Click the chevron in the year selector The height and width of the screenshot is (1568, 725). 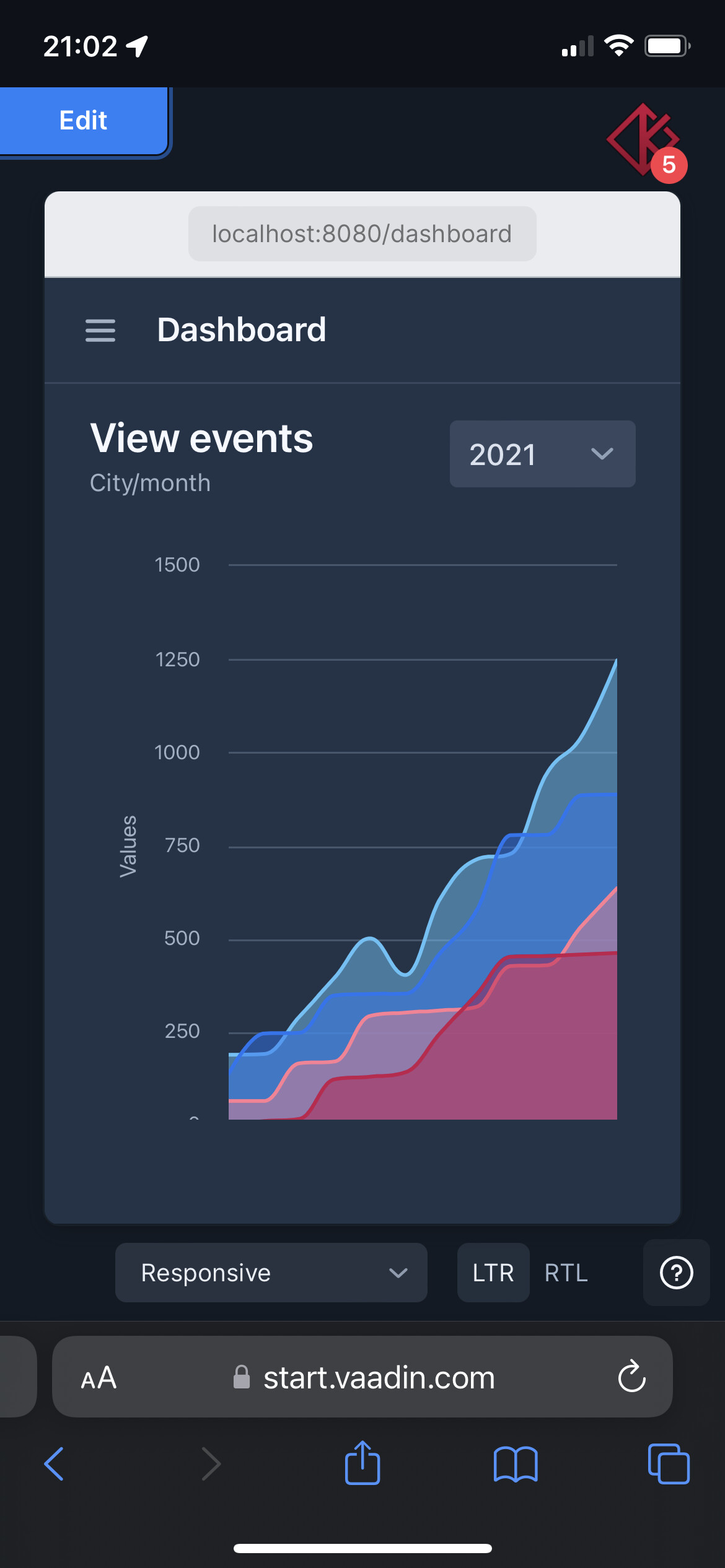tap(602, 455)
